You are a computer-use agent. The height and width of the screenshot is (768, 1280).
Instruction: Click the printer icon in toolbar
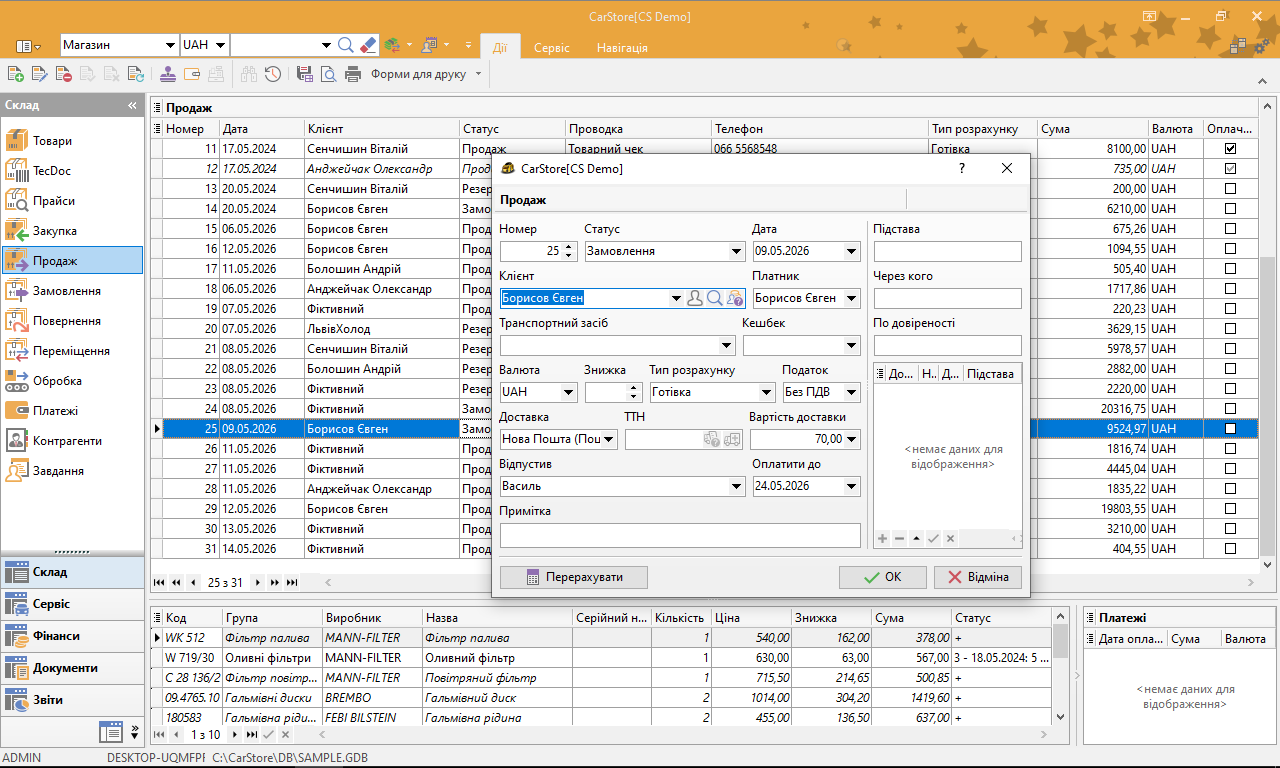(353, 74)
